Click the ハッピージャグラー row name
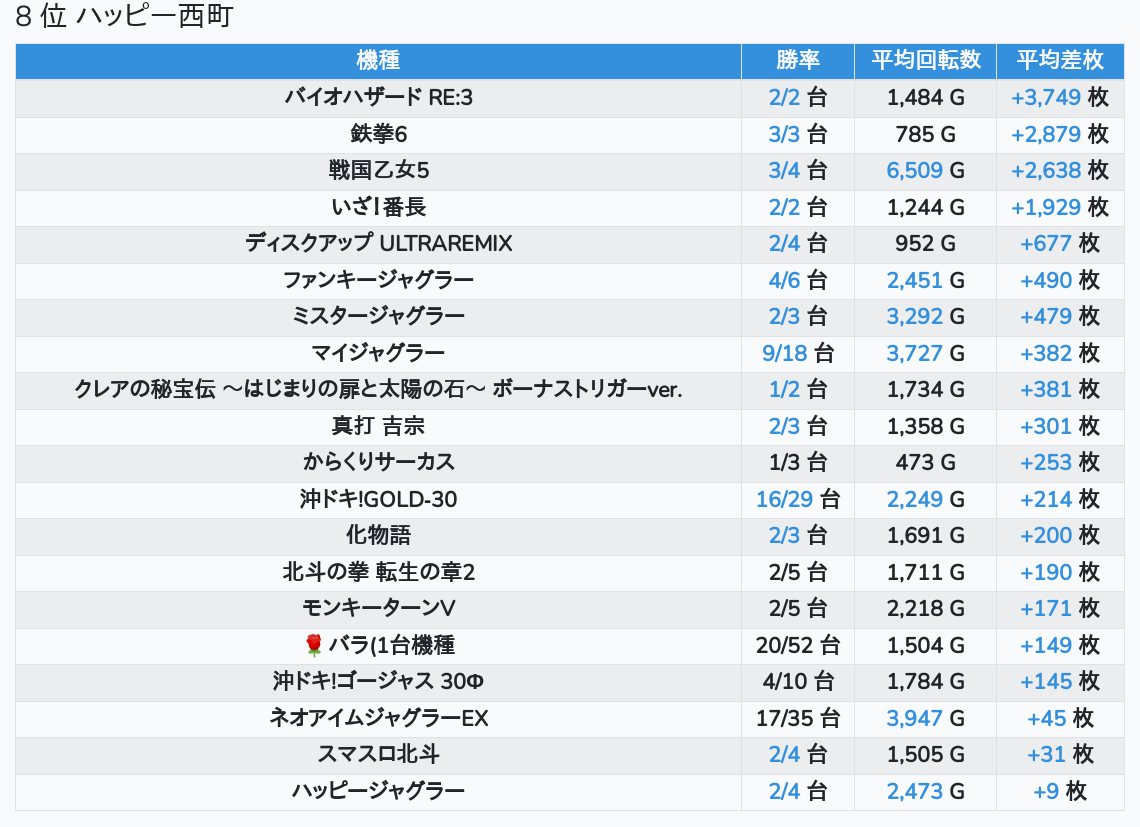Screen dimensions: 1140x827 [x=378, y=791]
